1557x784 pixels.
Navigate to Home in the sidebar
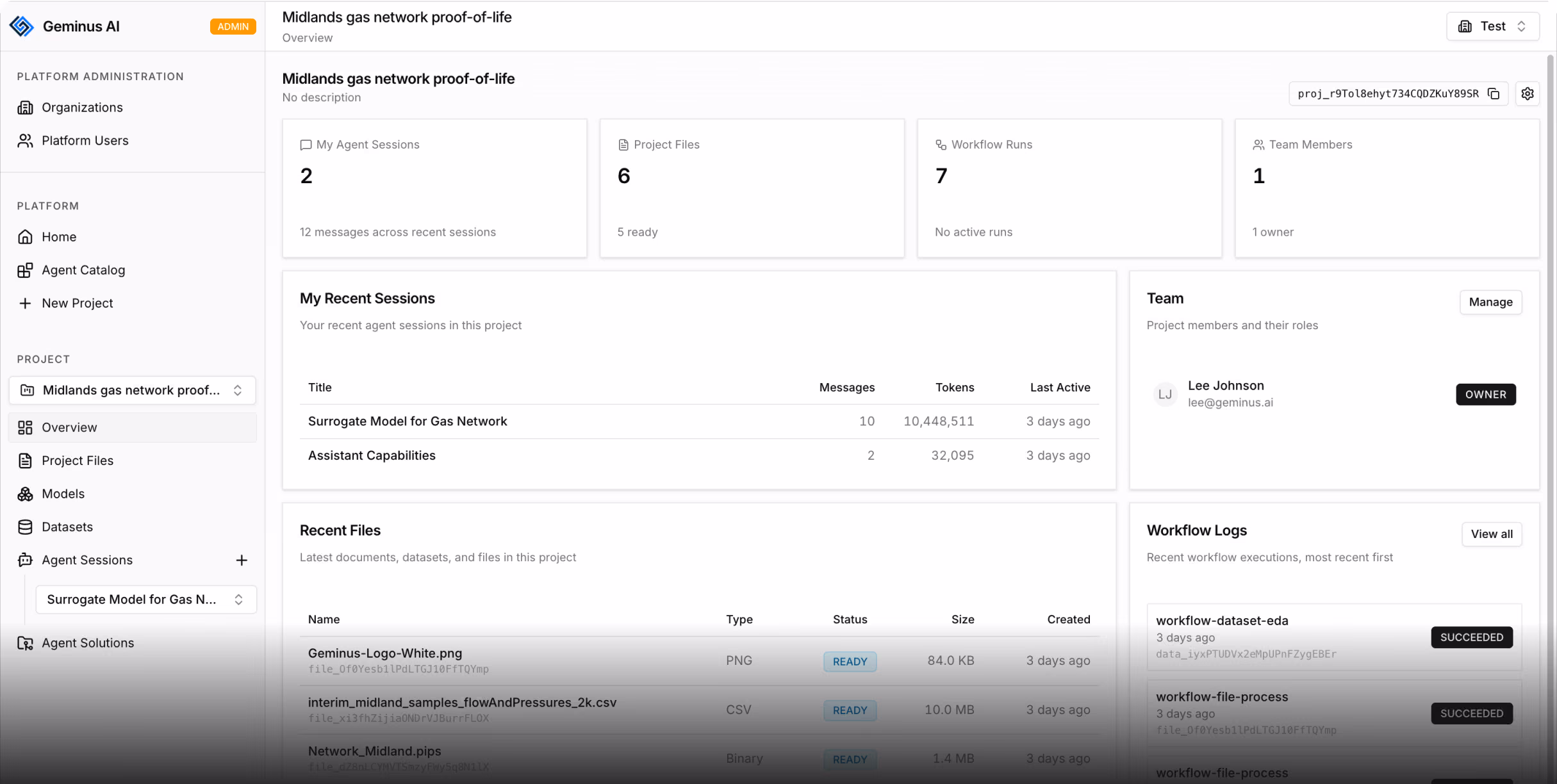(x=59, y=237)
